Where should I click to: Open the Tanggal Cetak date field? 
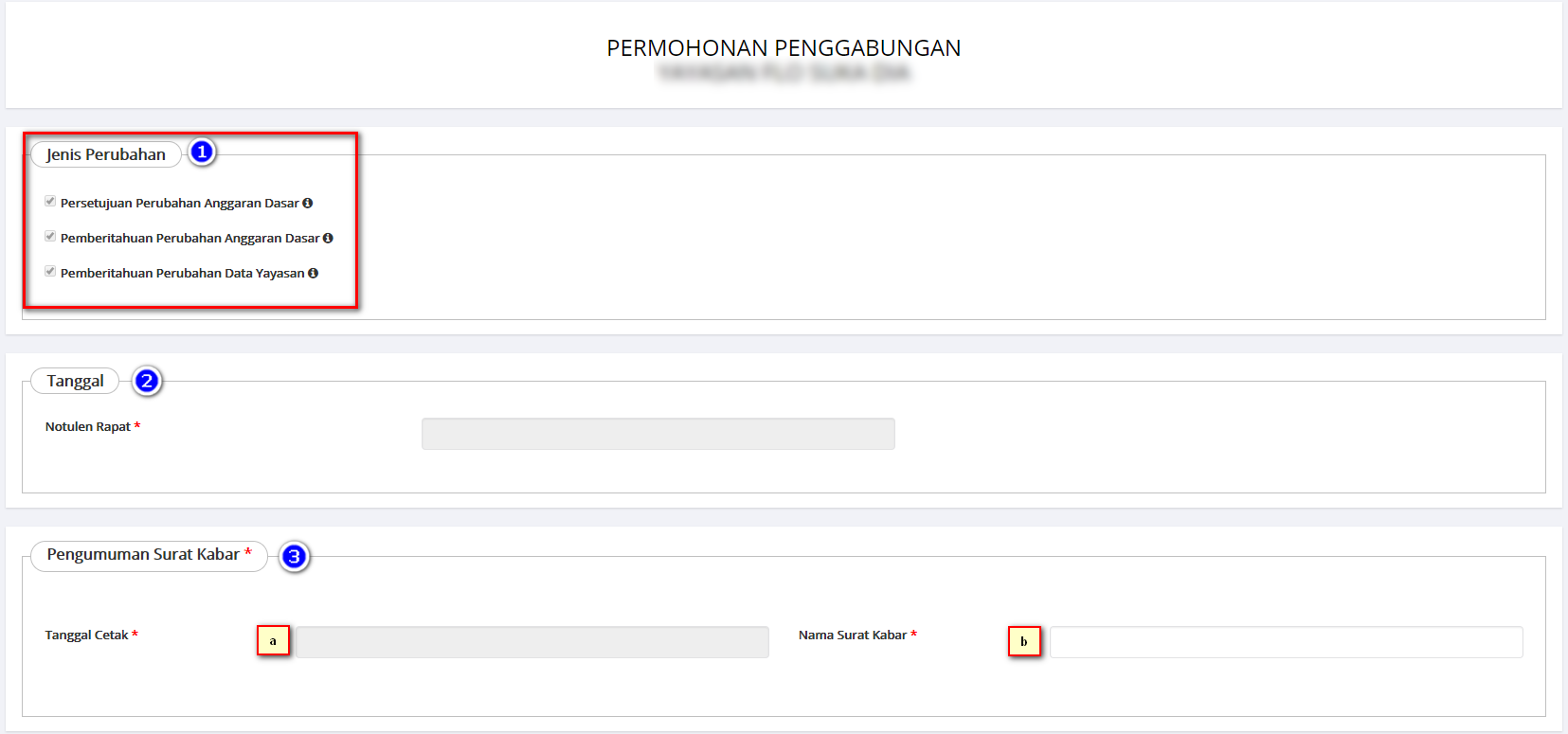(x=532, y=642)
